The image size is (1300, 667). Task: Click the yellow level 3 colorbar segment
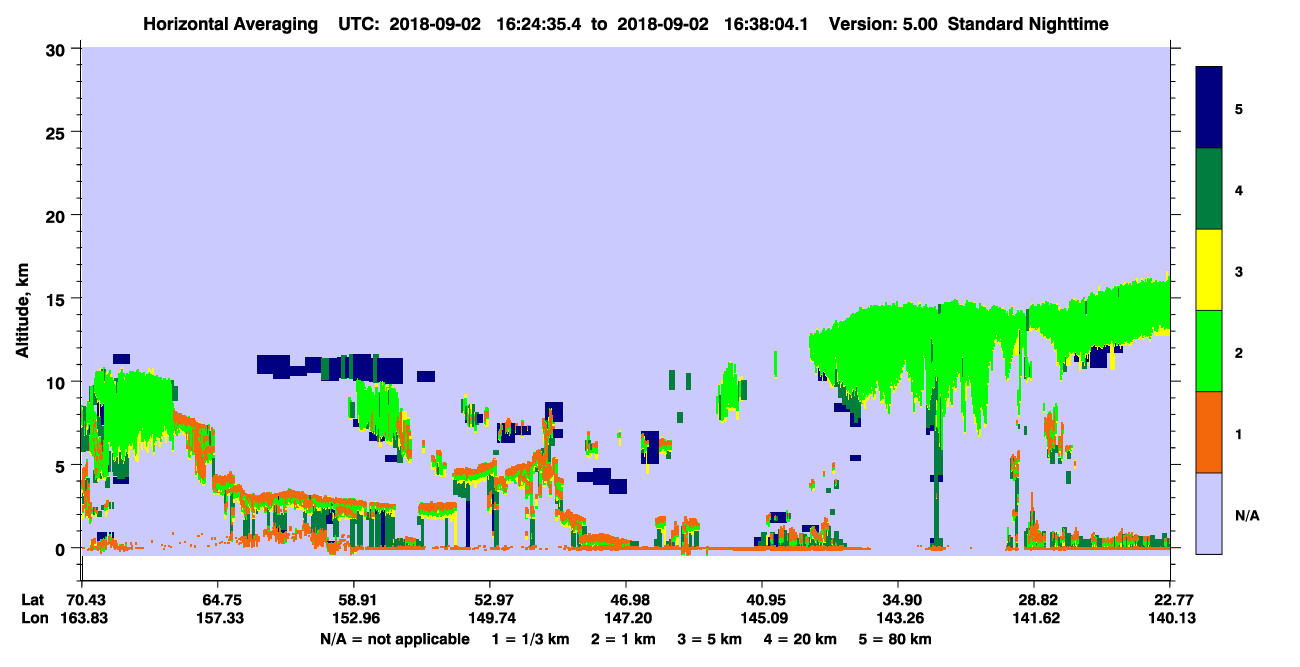click(x=1209, y=270)
